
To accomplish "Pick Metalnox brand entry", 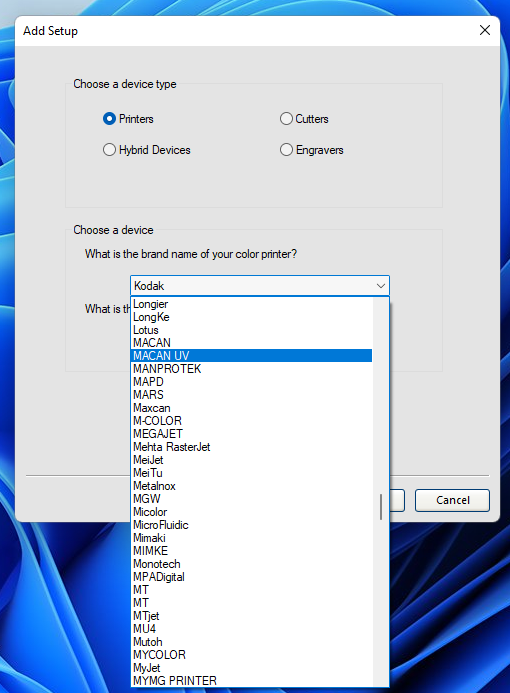I will [251, 486].
